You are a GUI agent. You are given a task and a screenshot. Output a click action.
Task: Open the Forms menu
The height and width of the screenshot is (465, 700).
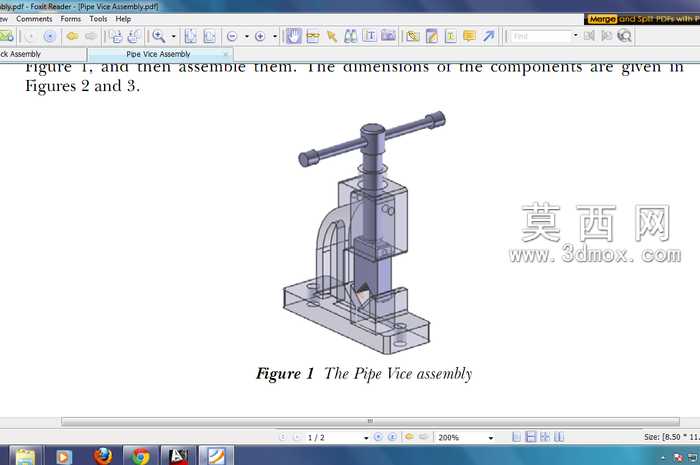(71, 19)
